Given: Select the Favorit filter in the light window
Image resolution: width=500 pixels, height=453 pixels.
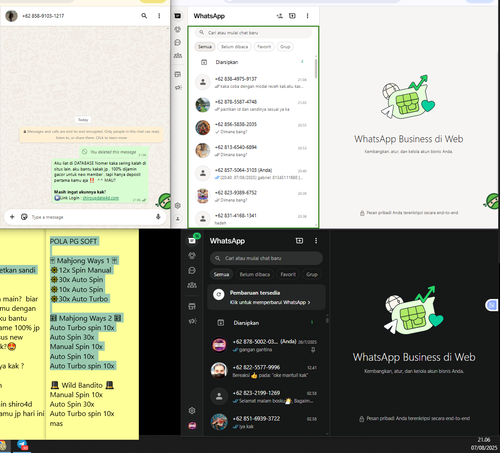Looking at the screenshot, I should coord(264,47).
